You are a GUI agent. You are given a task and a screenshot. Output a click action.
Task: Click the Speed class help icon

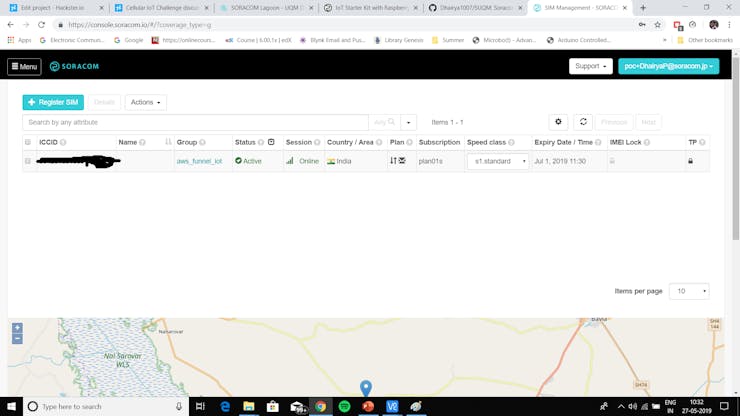pos(511,142)
